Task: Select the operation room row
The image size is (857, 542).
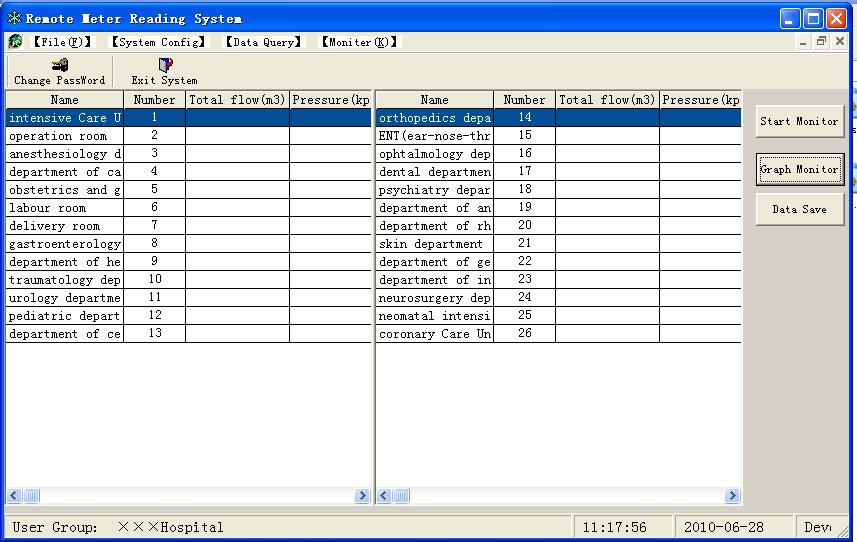Action: pyautogui.click(x=64, y=136)
